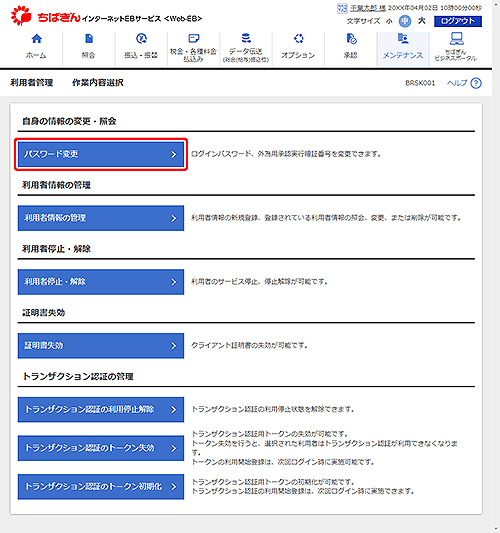Viewport: 500px width, 533px height.
Task: Set font size to 小
Action: point(390,21)
